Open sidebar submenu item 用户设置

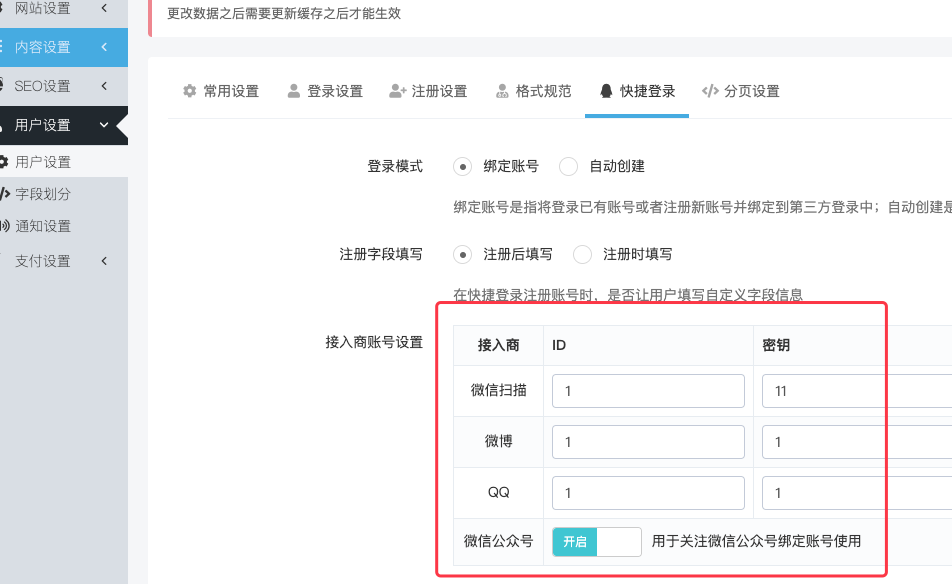[x=64, y=162]
